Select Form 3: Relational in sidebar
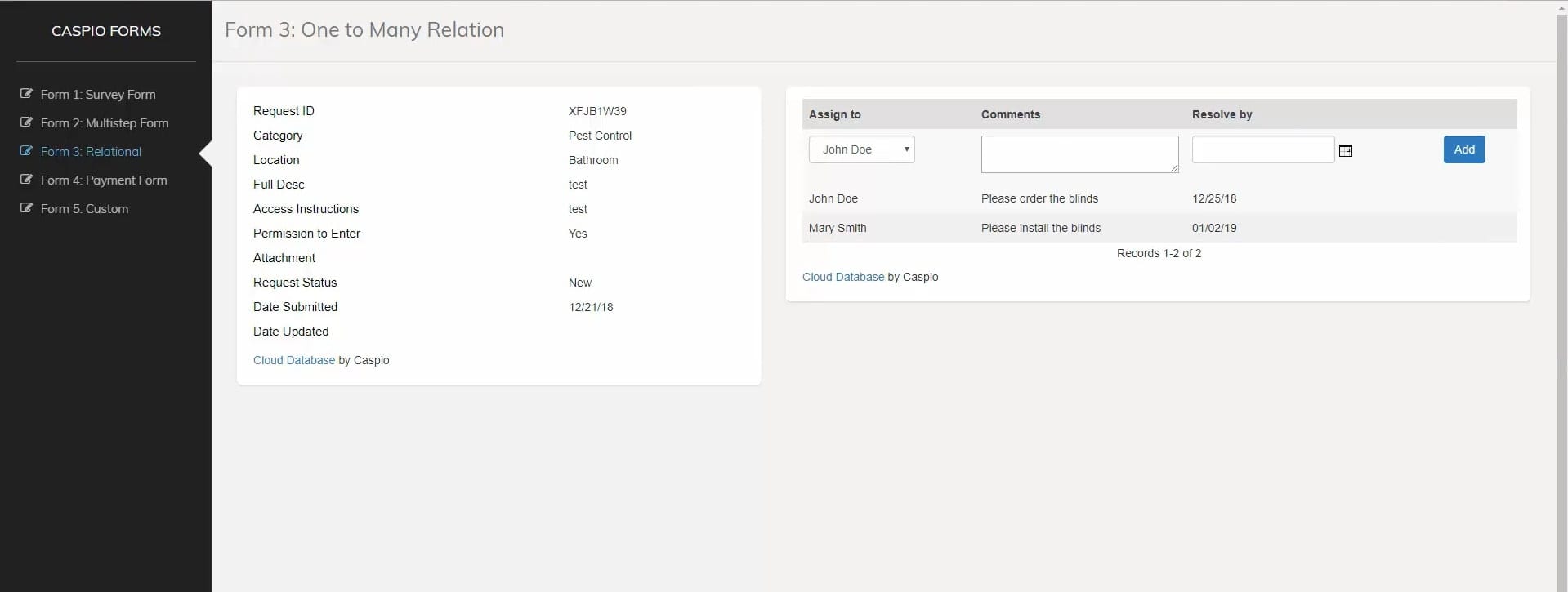 (91, 152)
